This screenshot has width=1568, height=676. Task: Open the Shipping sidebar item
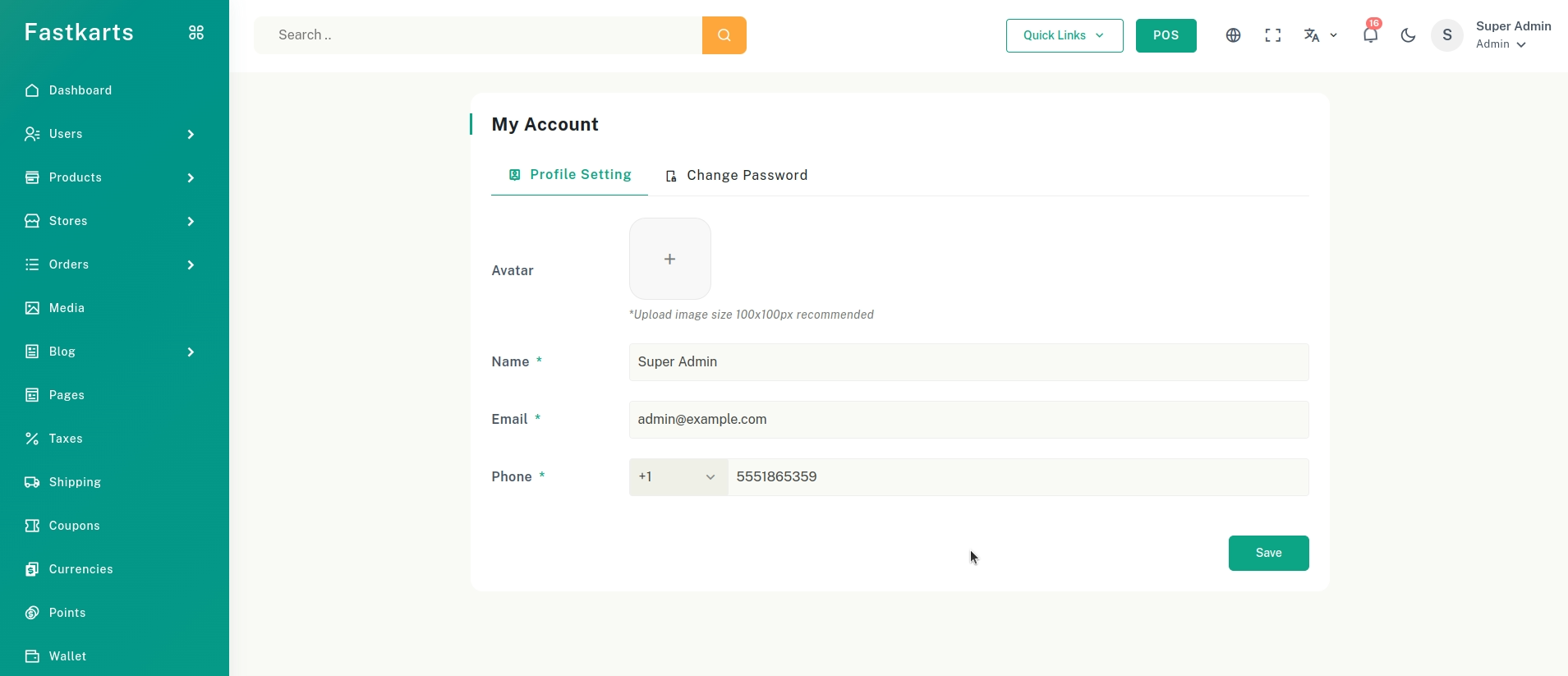point(75,482)
